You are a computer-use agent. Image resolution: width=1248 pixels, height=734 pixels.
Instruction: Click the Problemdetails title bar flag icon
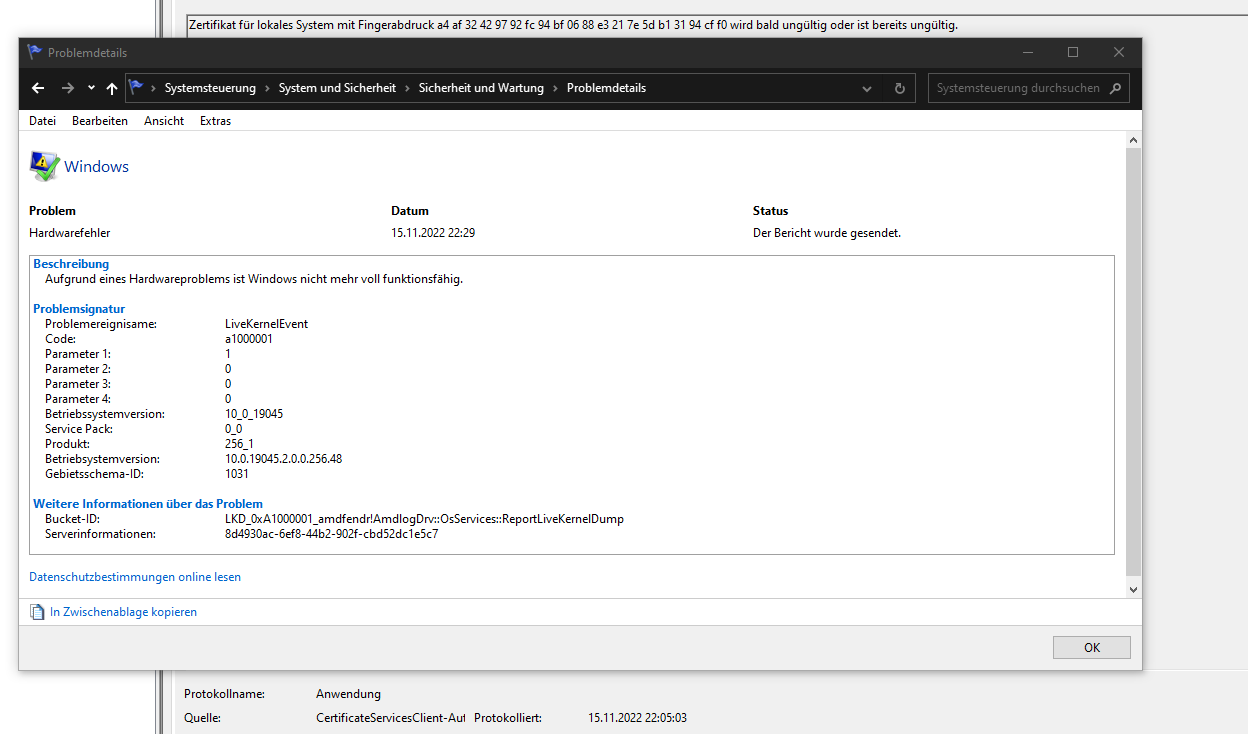click(35, 52)
